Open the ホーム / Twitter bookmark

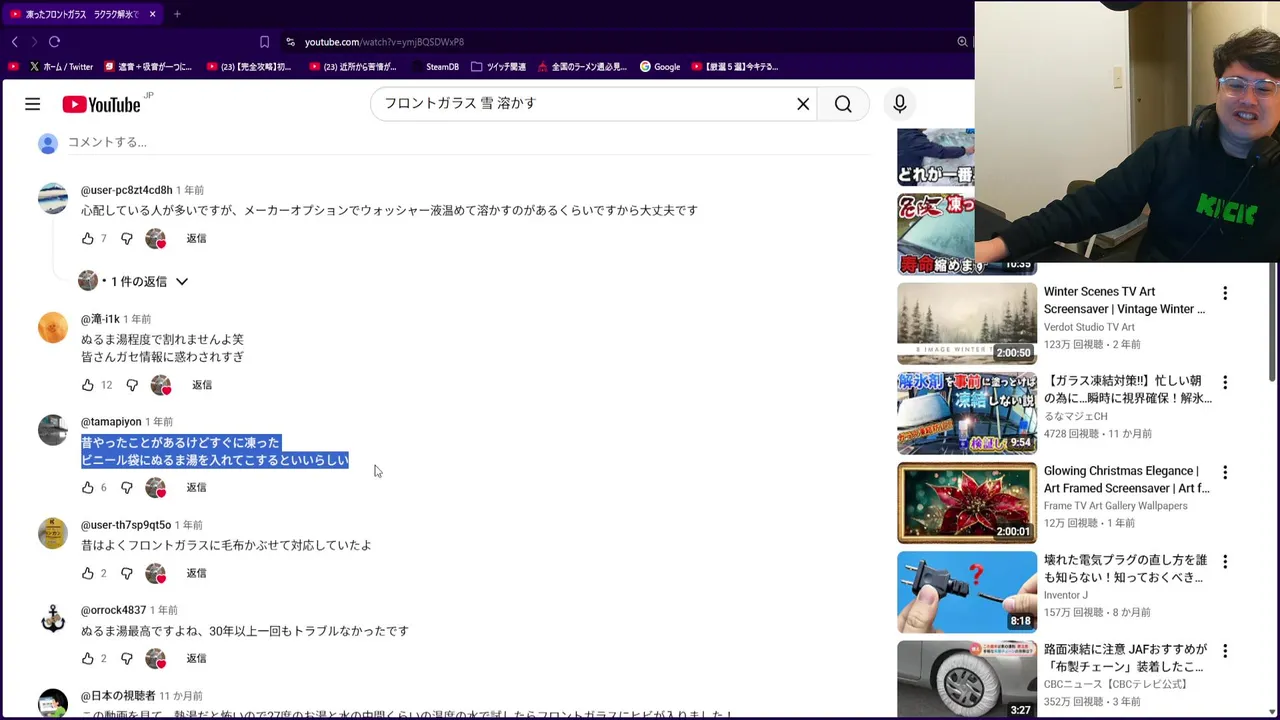(x=61, y=67)
